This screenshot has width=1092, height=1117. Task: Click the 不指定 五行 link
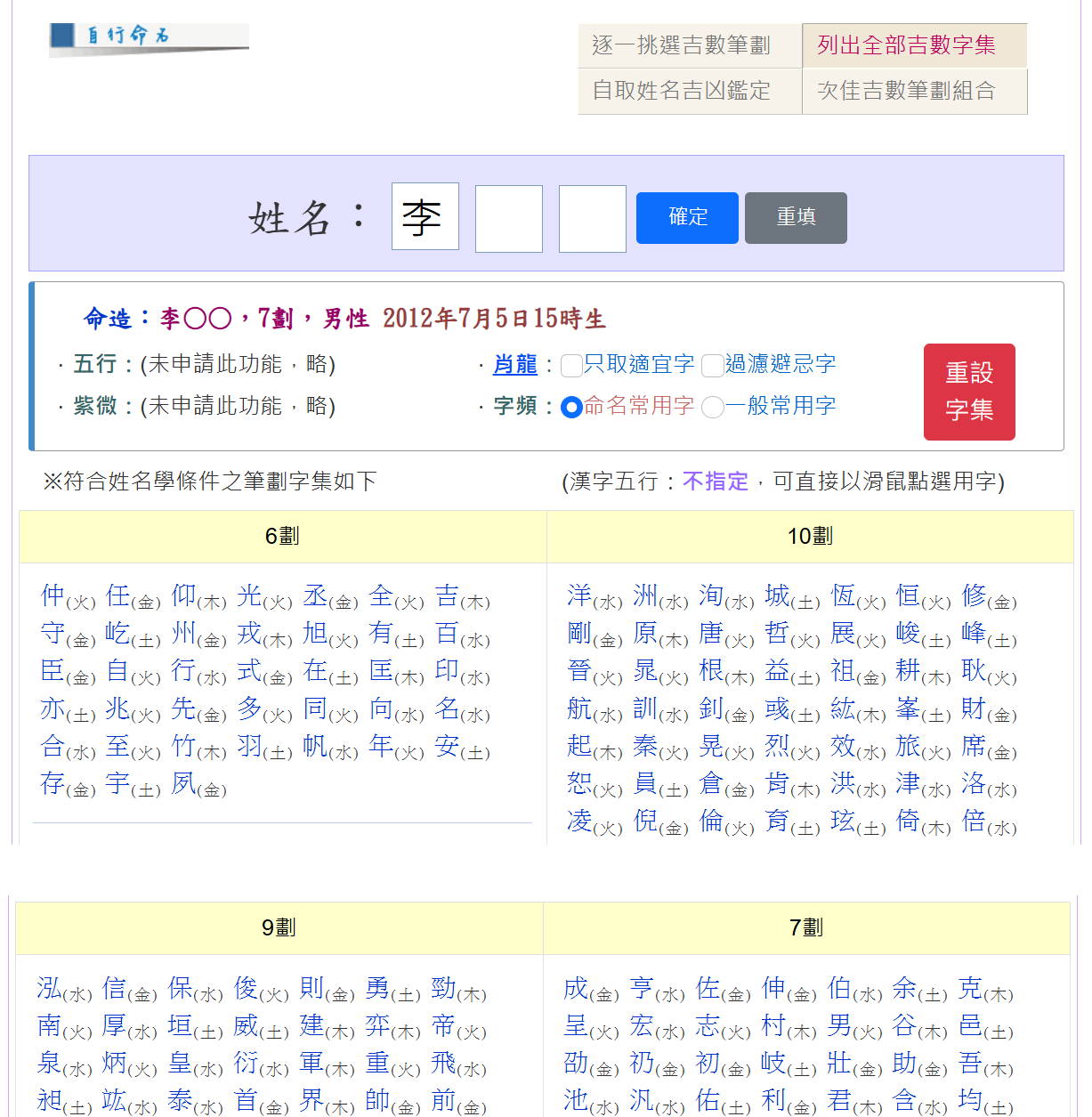(716, 482)
